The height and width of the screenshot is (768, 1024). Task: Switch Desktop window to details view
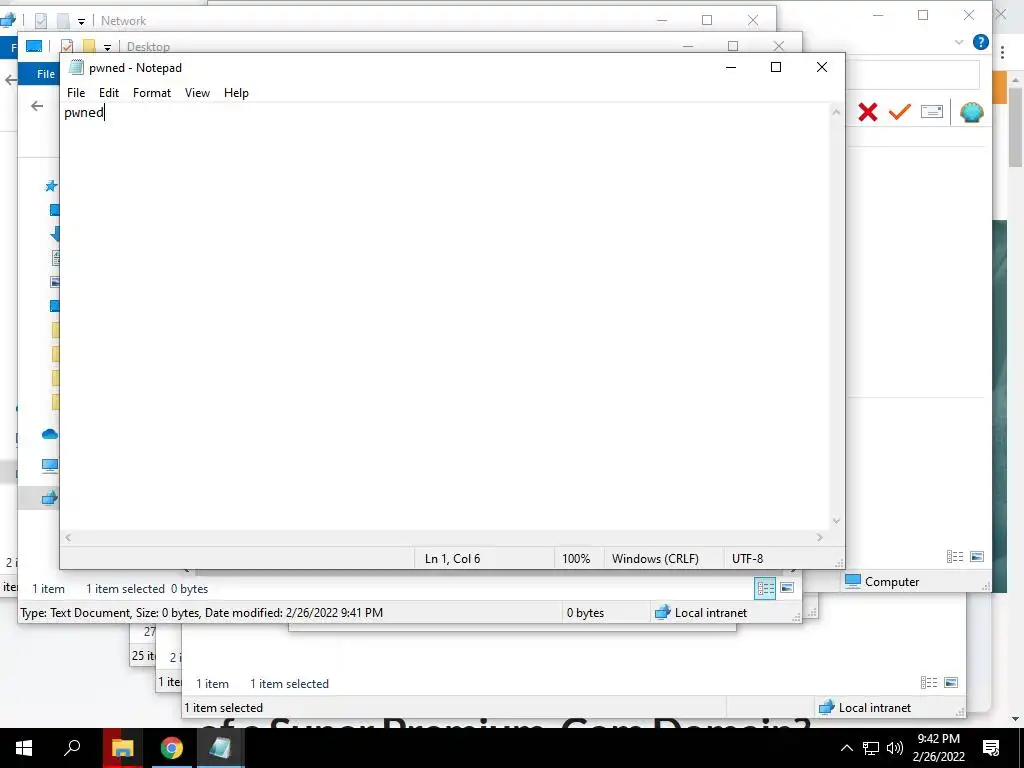click(x=765, y=588)
